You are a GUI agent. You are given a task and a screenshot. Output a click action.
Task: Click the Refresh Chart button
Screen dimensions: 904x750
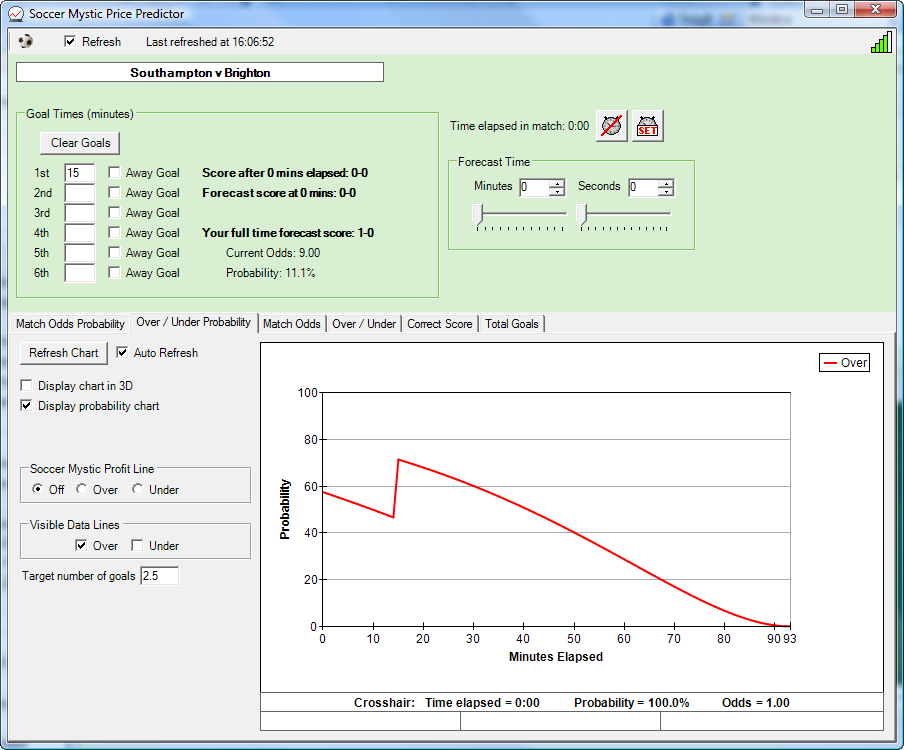click(x=64, y=353)
